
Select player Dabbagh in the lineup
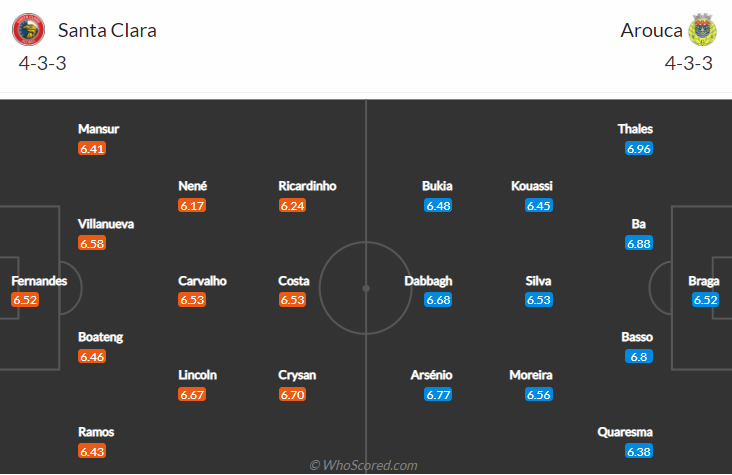(x=428, y=281)
